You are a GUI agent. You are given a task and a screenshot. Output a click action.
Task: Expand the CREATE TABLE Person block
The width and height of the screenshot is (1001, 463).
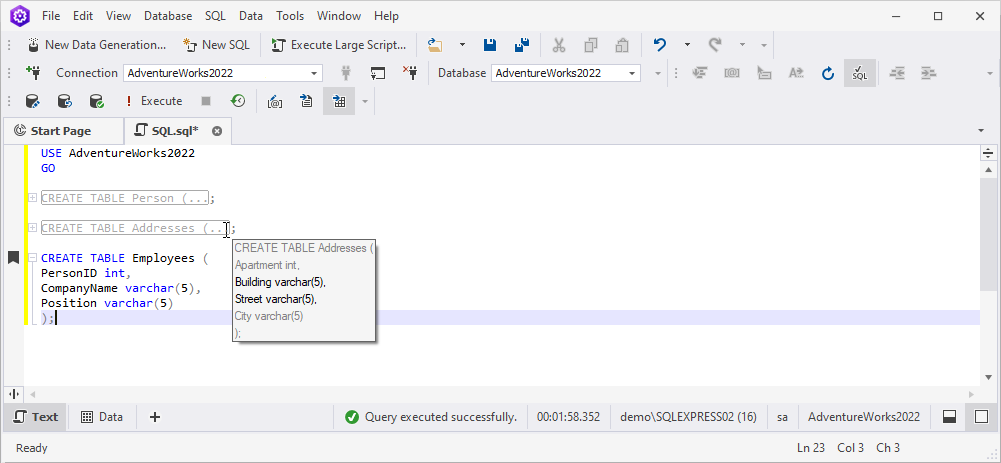32,198
